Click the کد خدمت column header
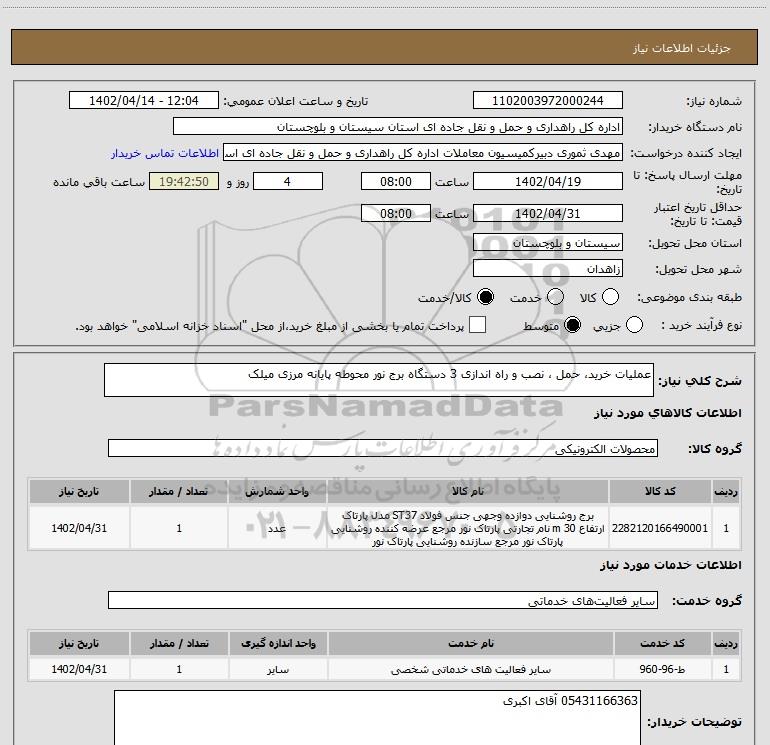The height and width of the screenshot is (745, 770). click(x=662, y=643)
